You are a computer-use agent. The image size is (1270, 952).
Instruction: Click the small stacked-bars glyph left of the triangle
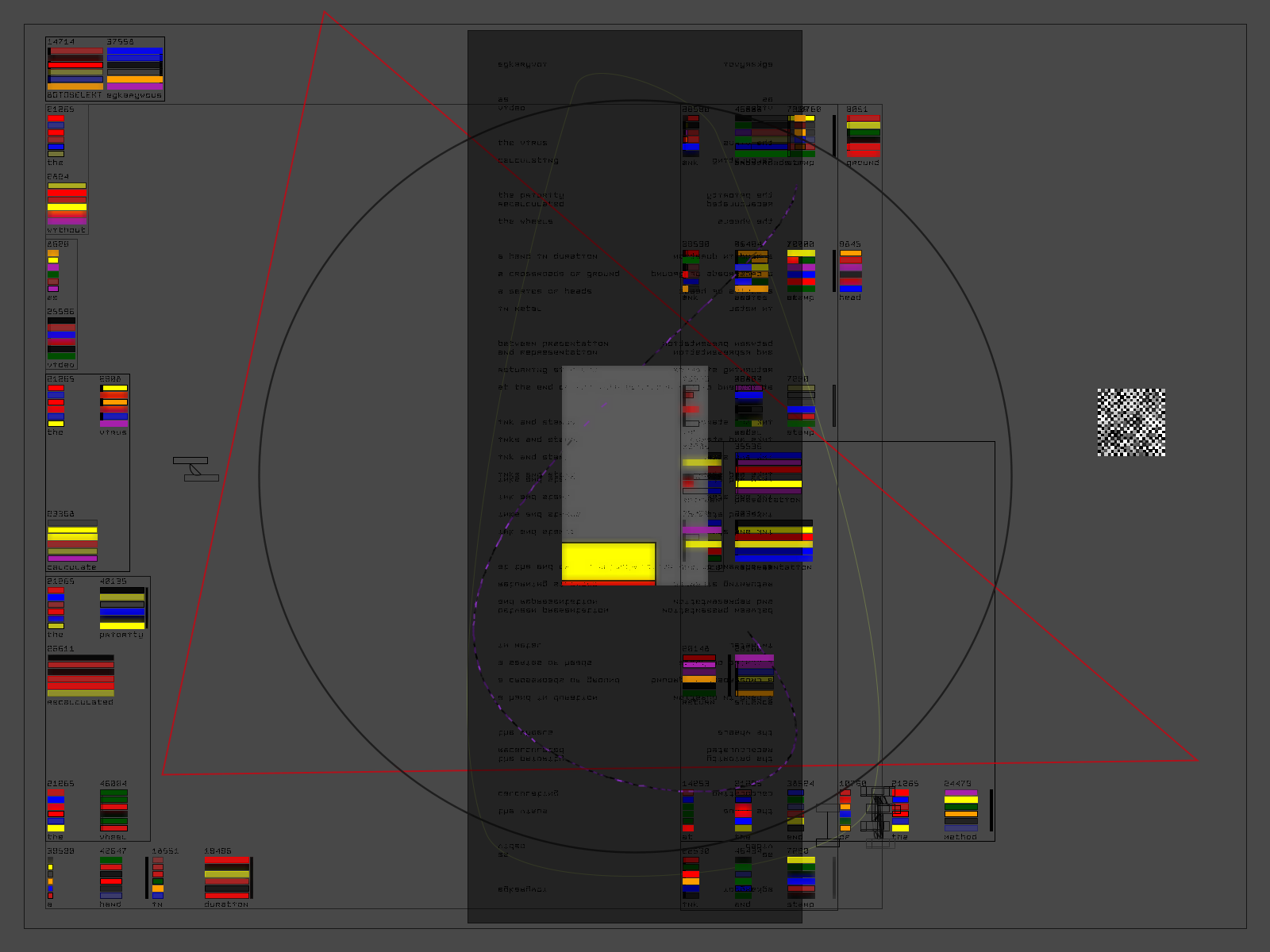(x=196, y=469)
